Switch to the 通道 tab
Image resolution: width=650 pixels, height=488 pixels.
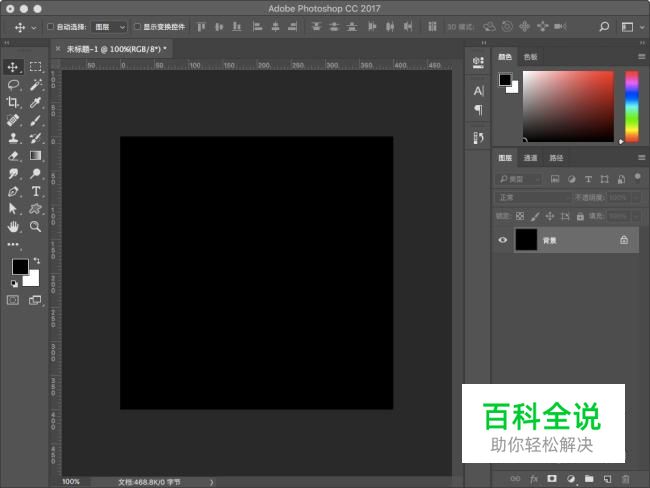(x=530, y=158)
